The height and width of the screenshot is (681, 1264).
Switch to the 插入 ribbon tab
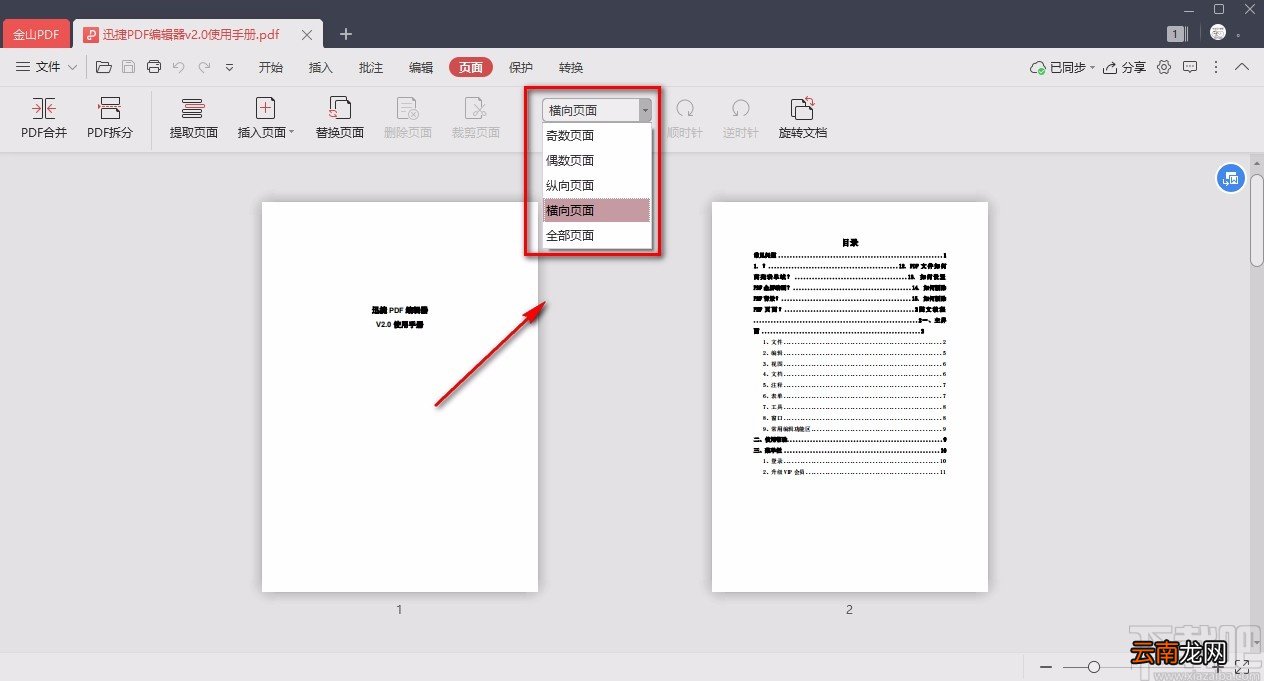321,67
